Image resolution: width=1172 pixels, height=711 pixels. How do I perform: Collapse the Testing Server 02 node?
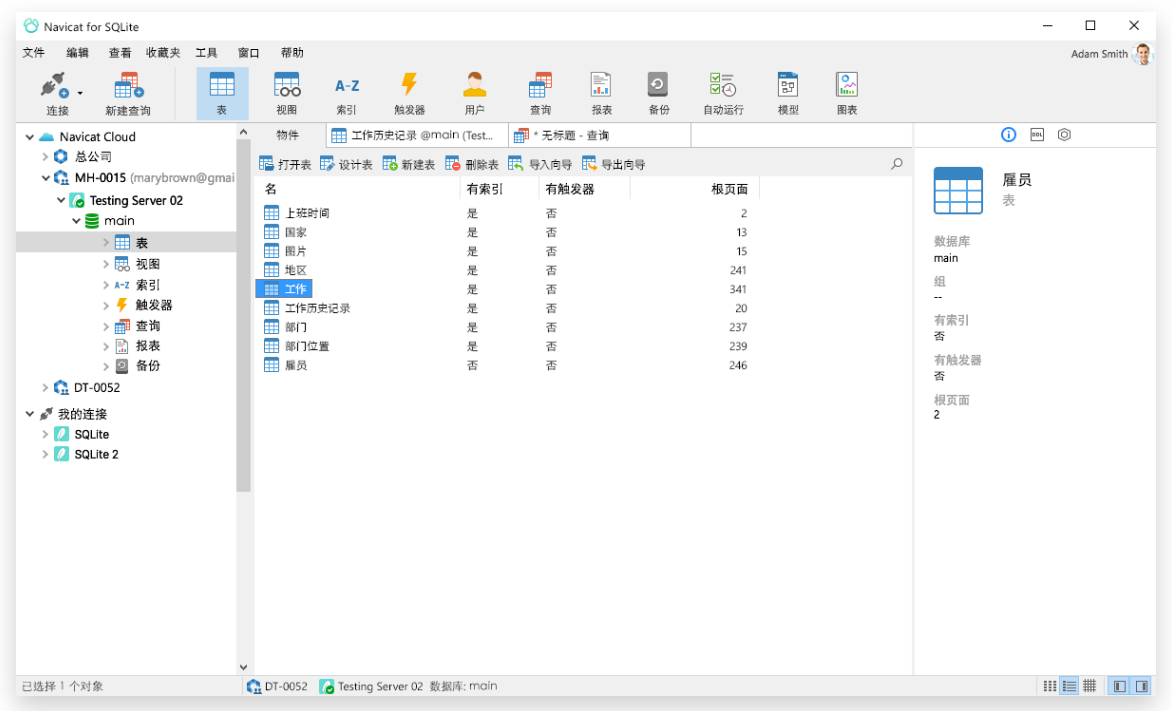coord(61,200)
